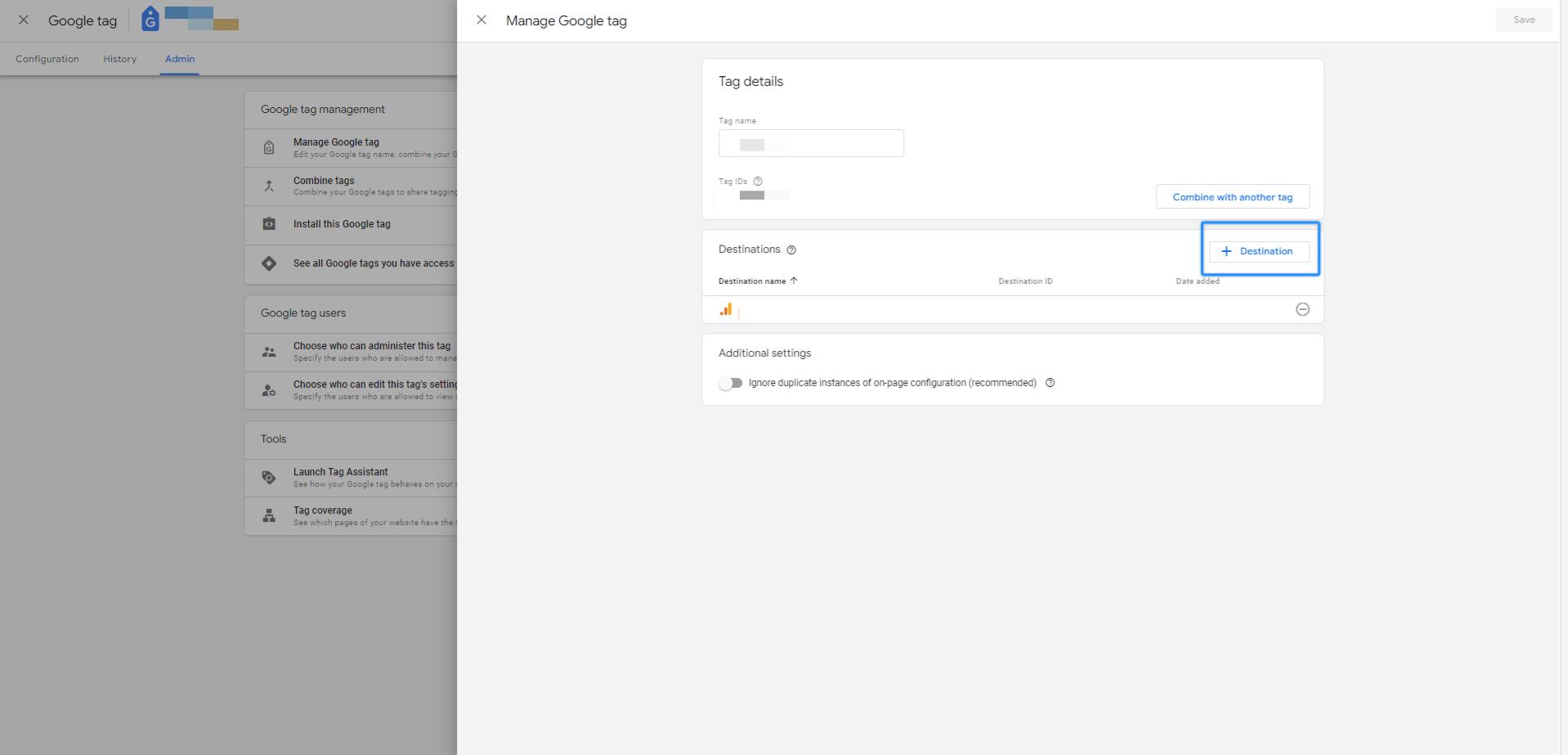Open Combine tags option
The height and width of the screenshot is (755, 1568).
351,187
